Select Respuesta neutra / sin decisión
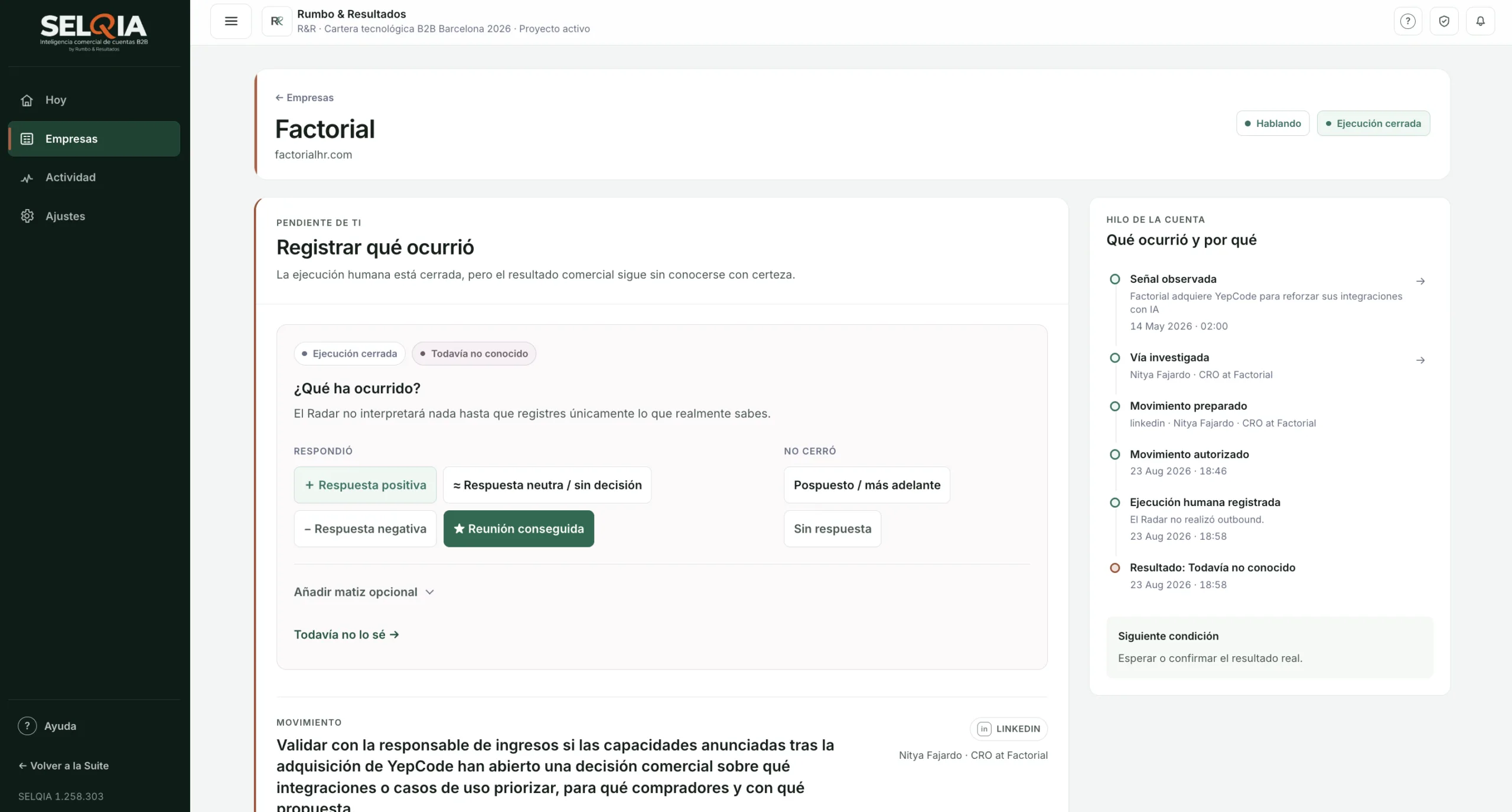 coord(547,485)
